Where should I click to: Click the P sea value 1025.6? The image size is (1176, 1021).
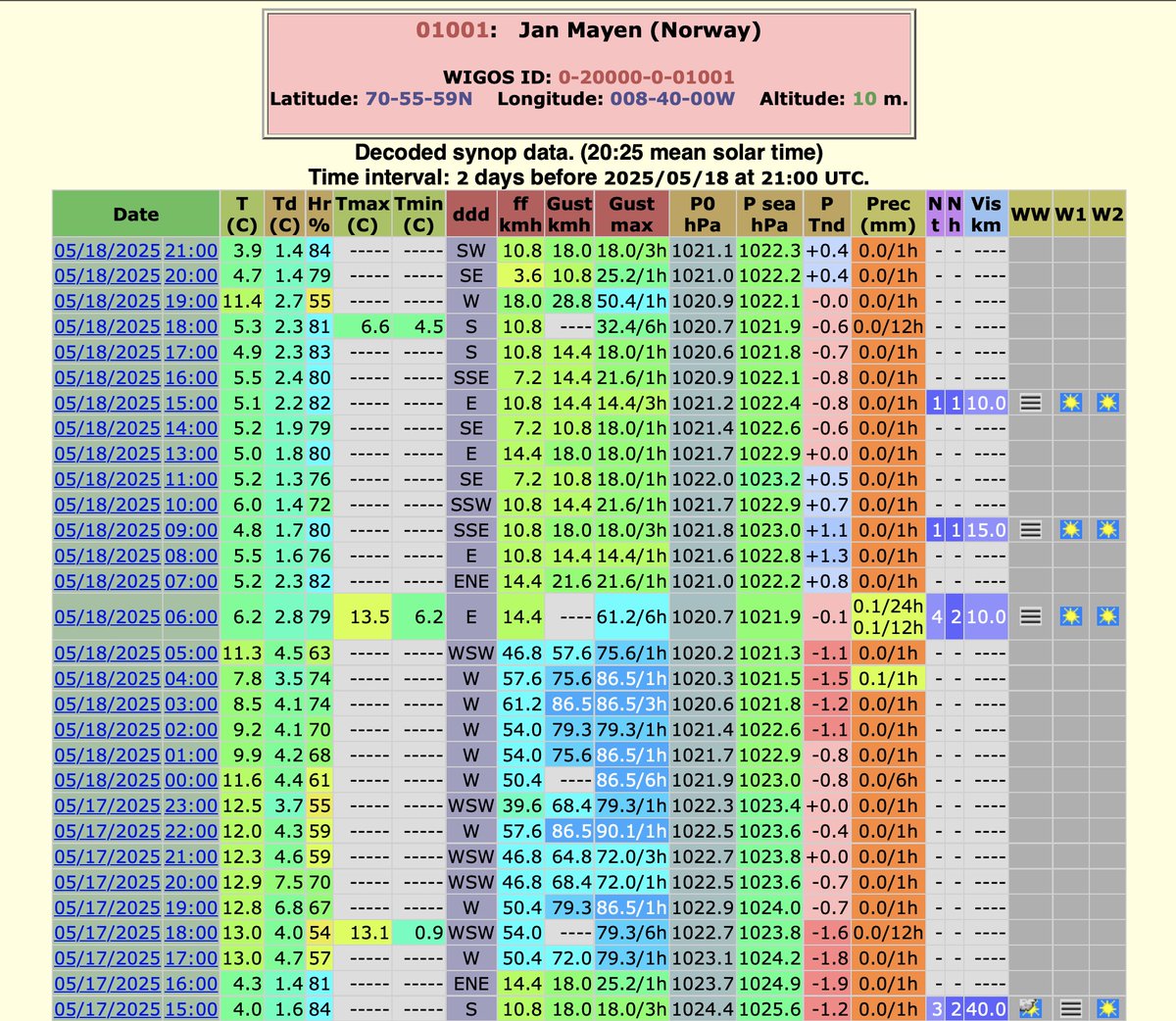coord(769,1009)
